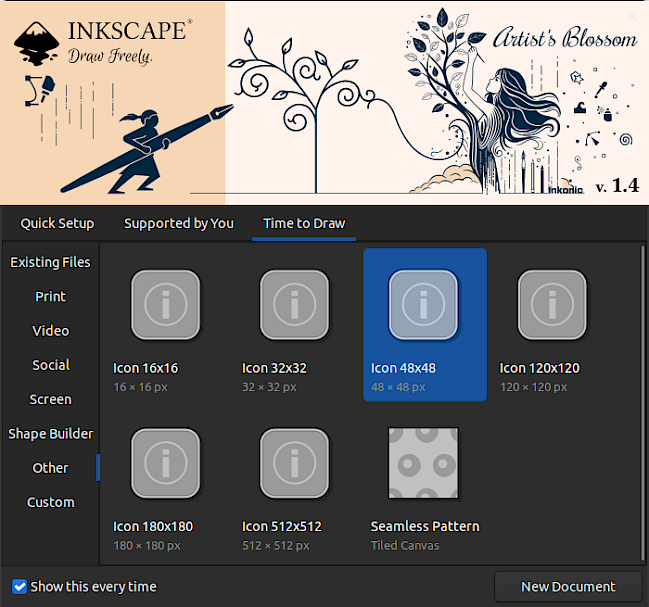Open the Social templates category

[50, 365]
